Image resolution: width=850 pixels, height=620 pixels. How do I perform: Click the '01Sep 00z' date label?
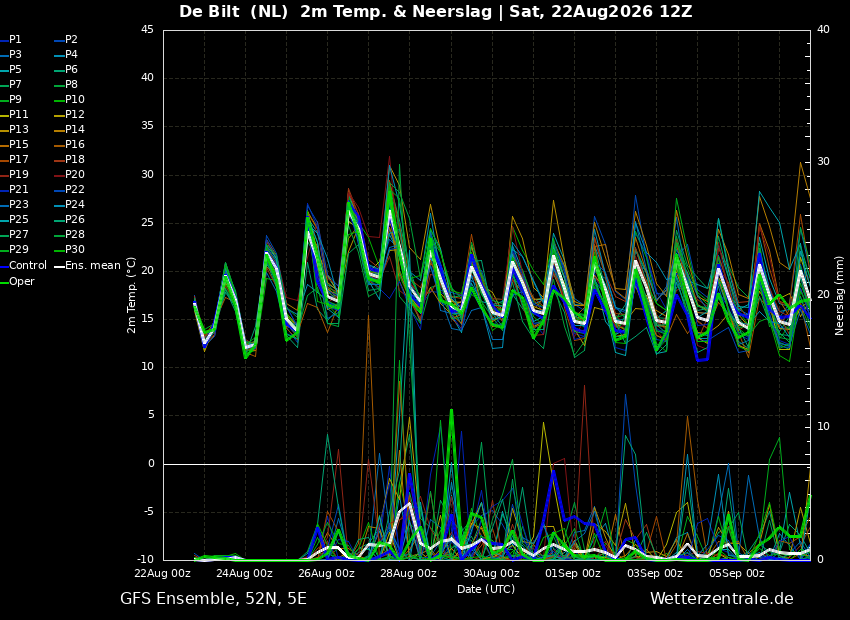[x=573, y=573]
